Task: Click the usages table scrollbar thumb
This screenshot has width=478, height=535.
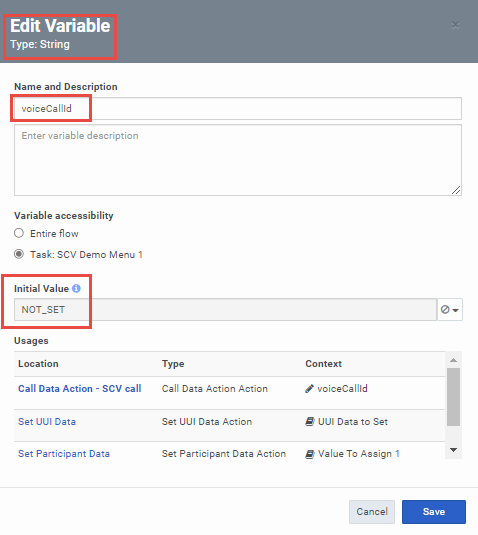Action: (453, 397)
